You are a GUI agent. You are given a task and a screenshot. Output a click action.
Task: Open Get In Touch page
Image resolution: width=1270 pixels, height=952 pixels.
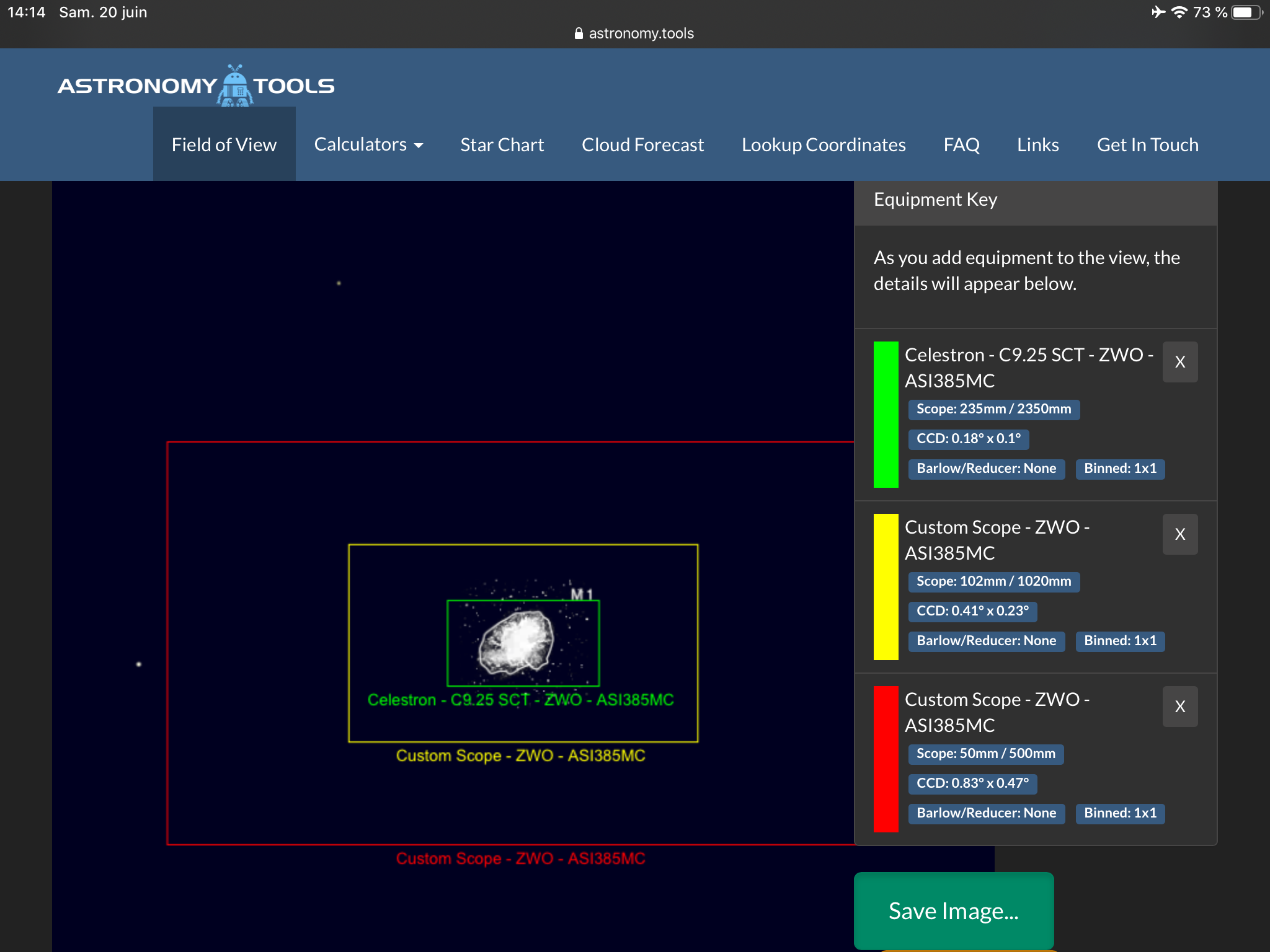(x=1148, y=144)
